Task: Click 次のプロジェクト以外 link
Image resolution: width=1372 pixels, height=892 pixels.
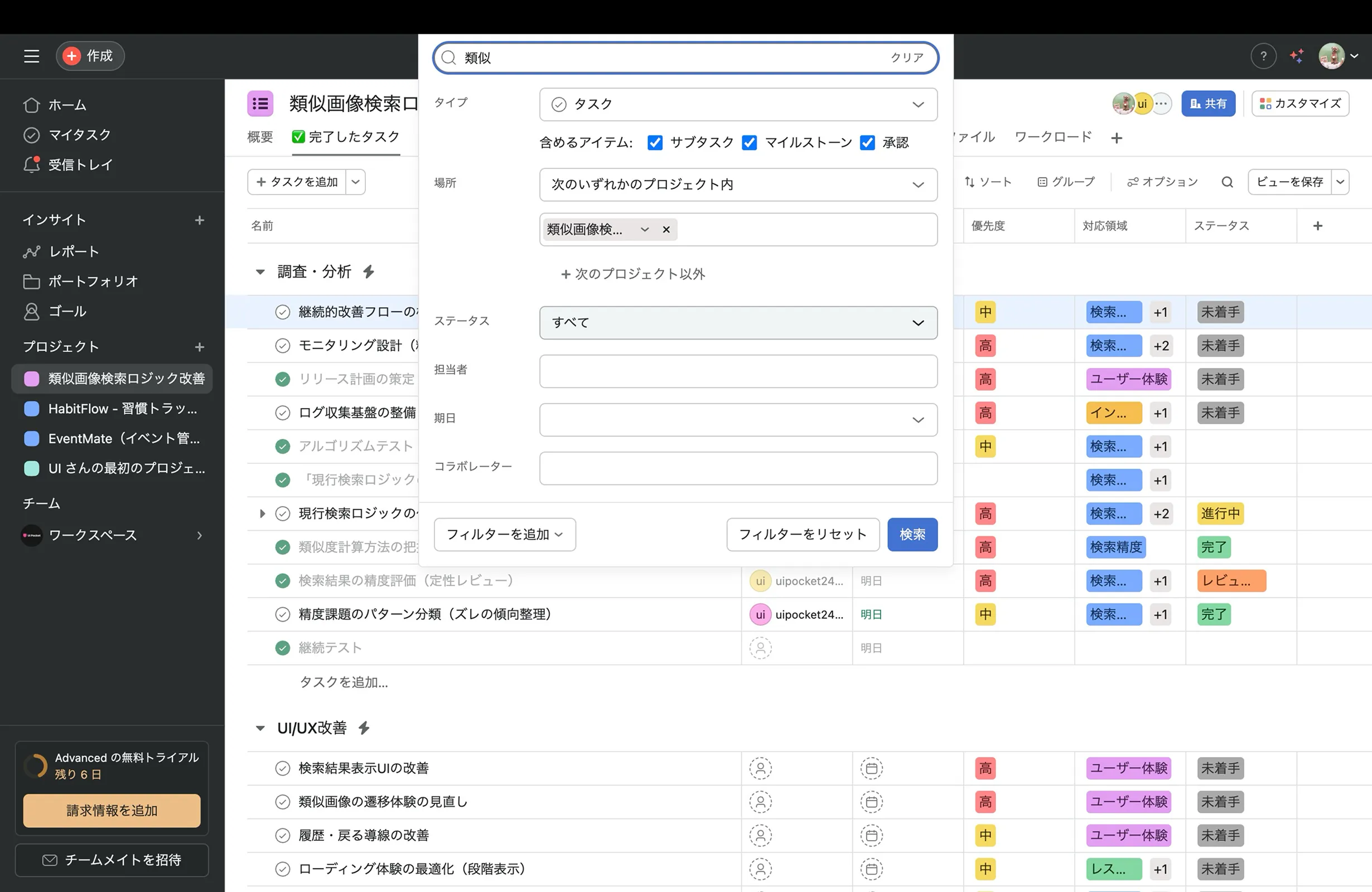Action: point(633,274)
